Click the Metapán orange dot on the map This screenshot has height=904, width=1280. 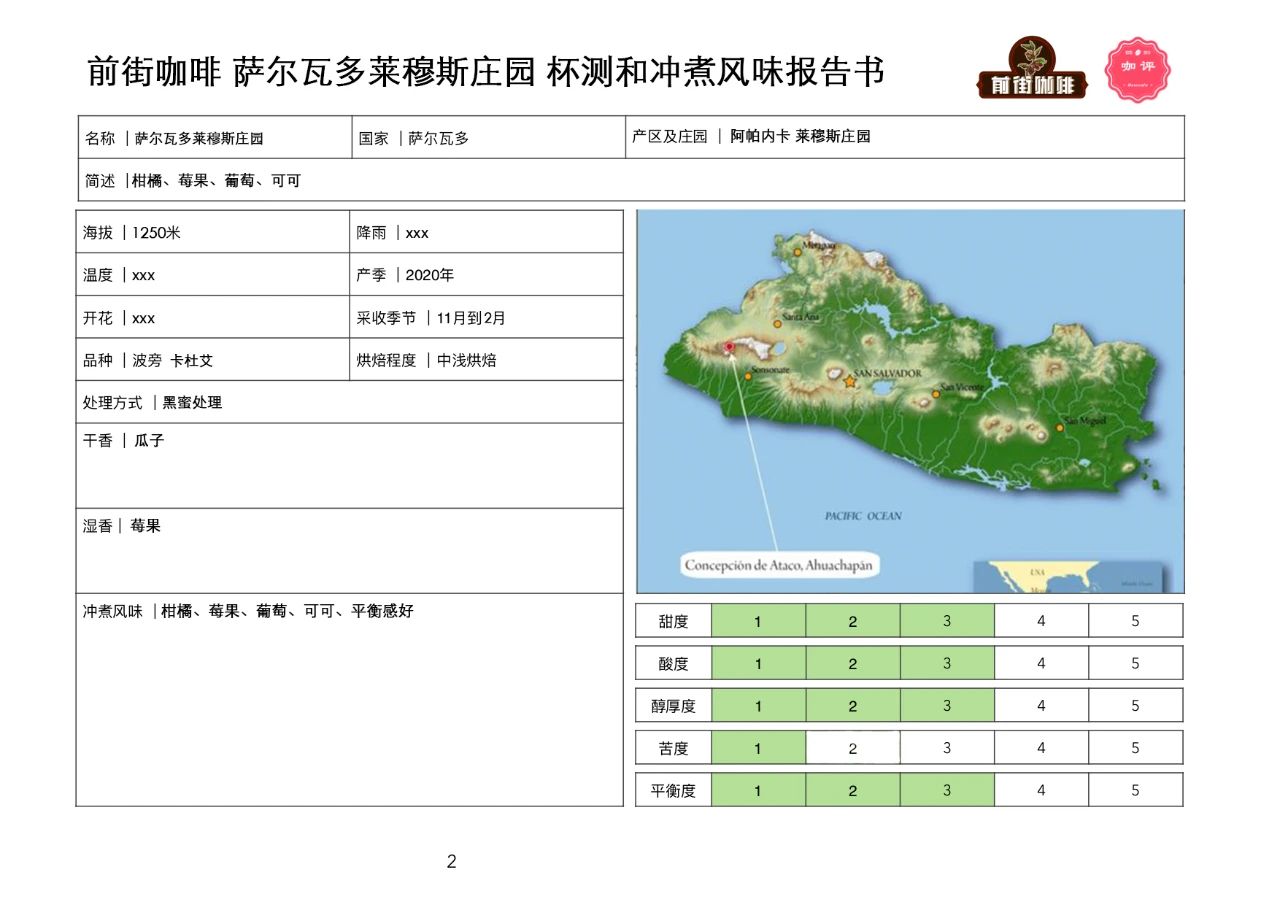(x=797, y=252)
